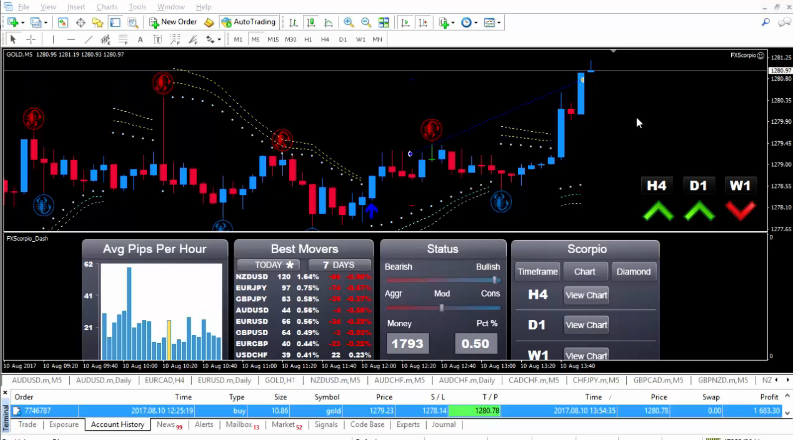Switch chart to M15 timeframe

point(273,39)
